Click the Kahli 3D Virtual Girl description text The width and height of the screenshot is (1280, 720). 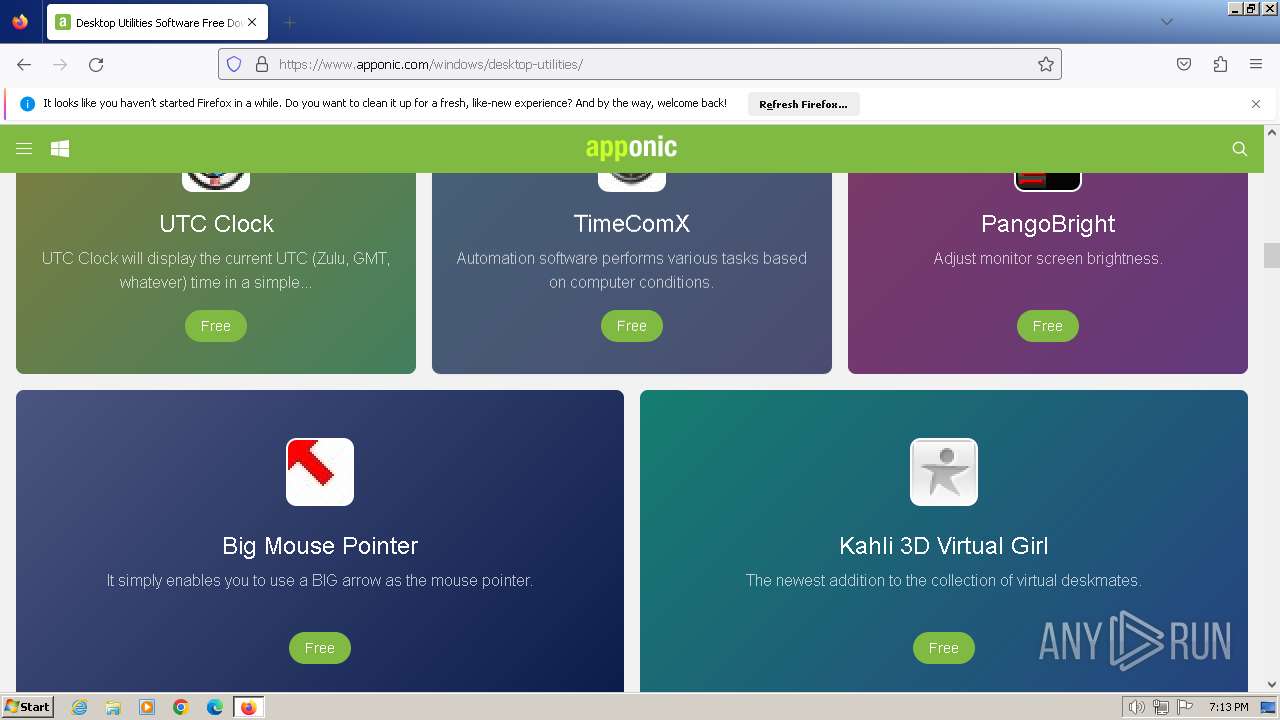(x=944, y=580)
